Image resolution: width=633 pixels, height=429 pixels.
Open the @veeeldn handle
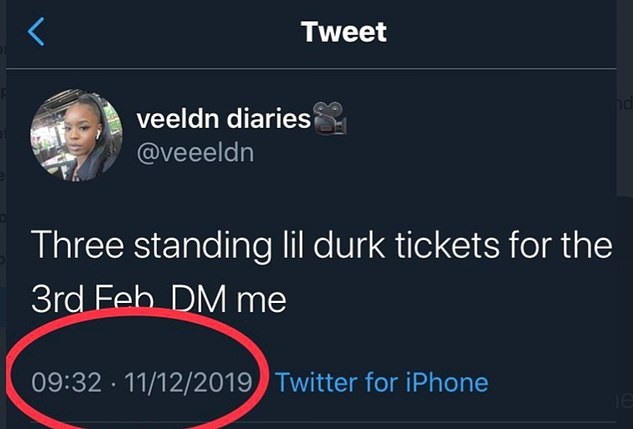[x=194, y=152]
